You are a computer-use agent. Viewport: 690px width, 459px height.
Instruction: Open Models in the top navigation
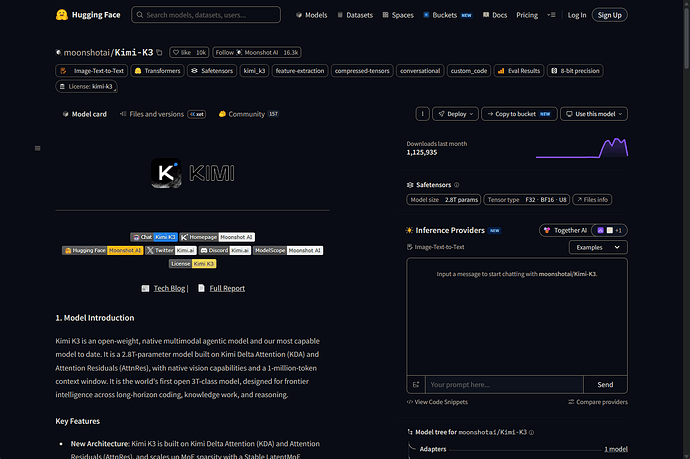click(x=312, y=15)
